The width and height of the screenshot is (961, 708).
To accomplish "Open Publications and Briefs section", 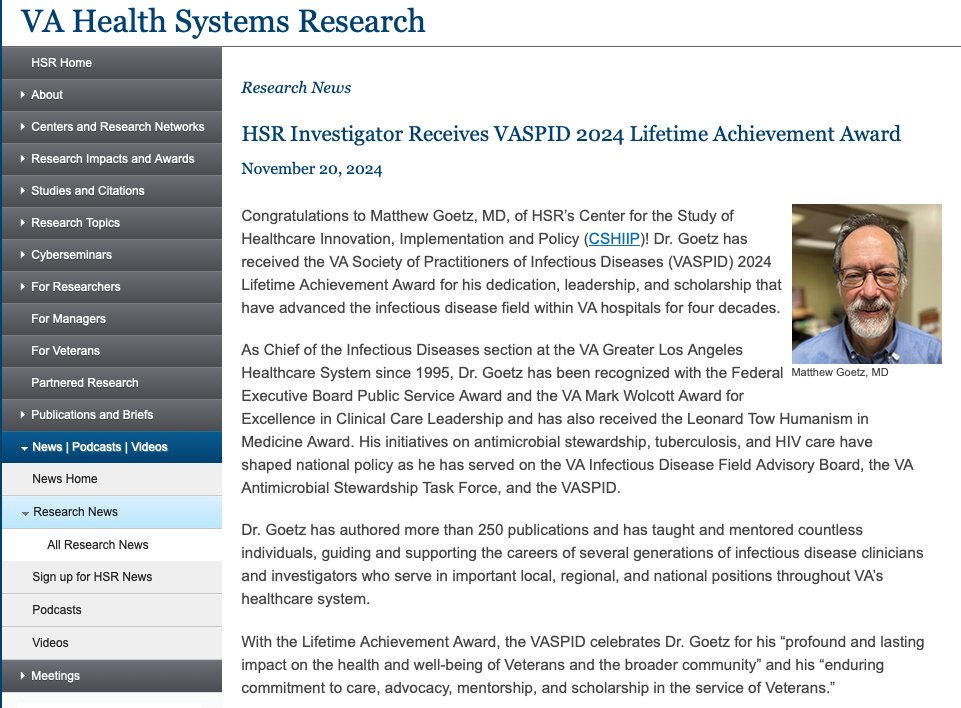I will click(x=92, y=414).
